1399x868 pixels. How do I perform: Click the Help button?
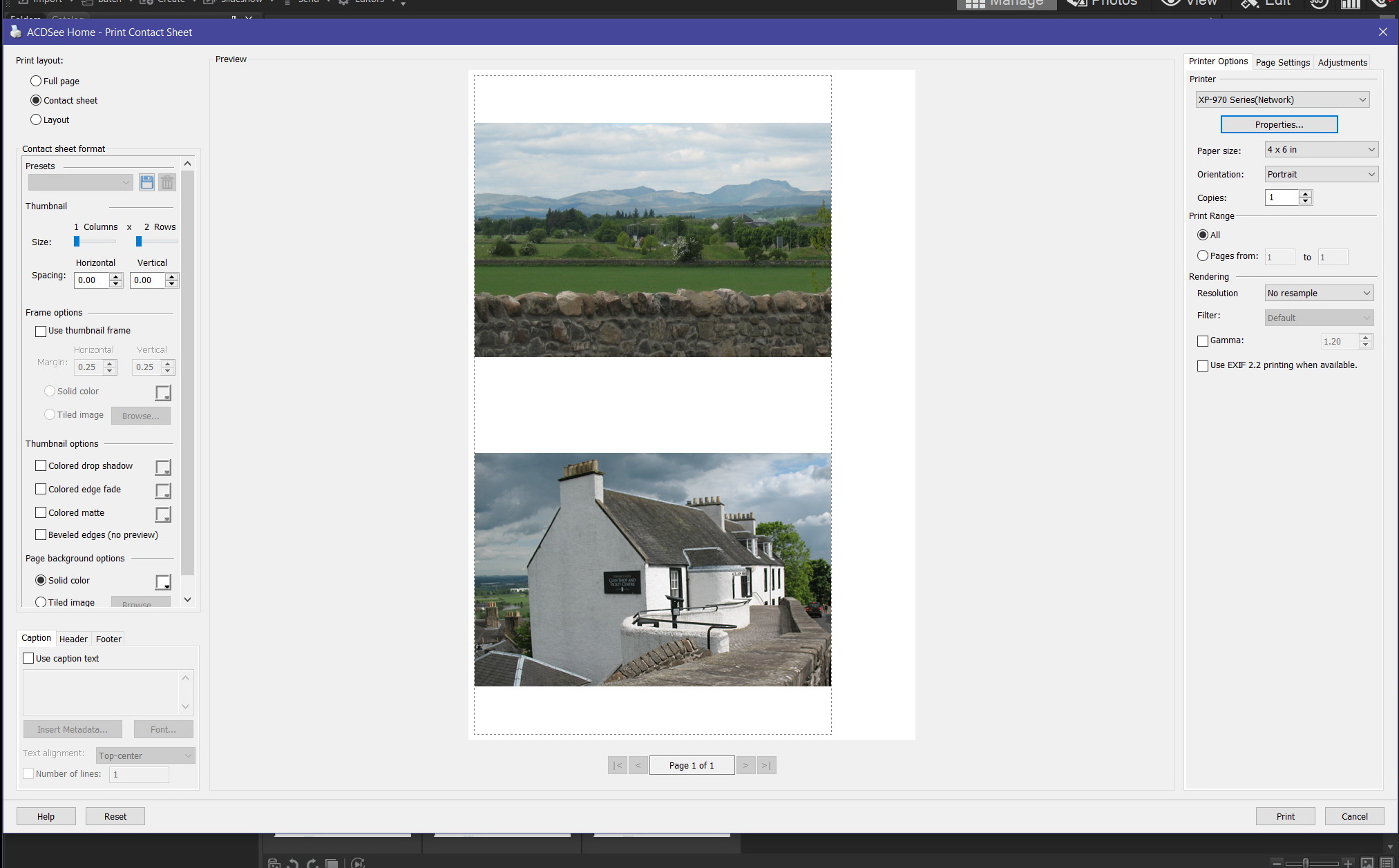pos(46,816)
